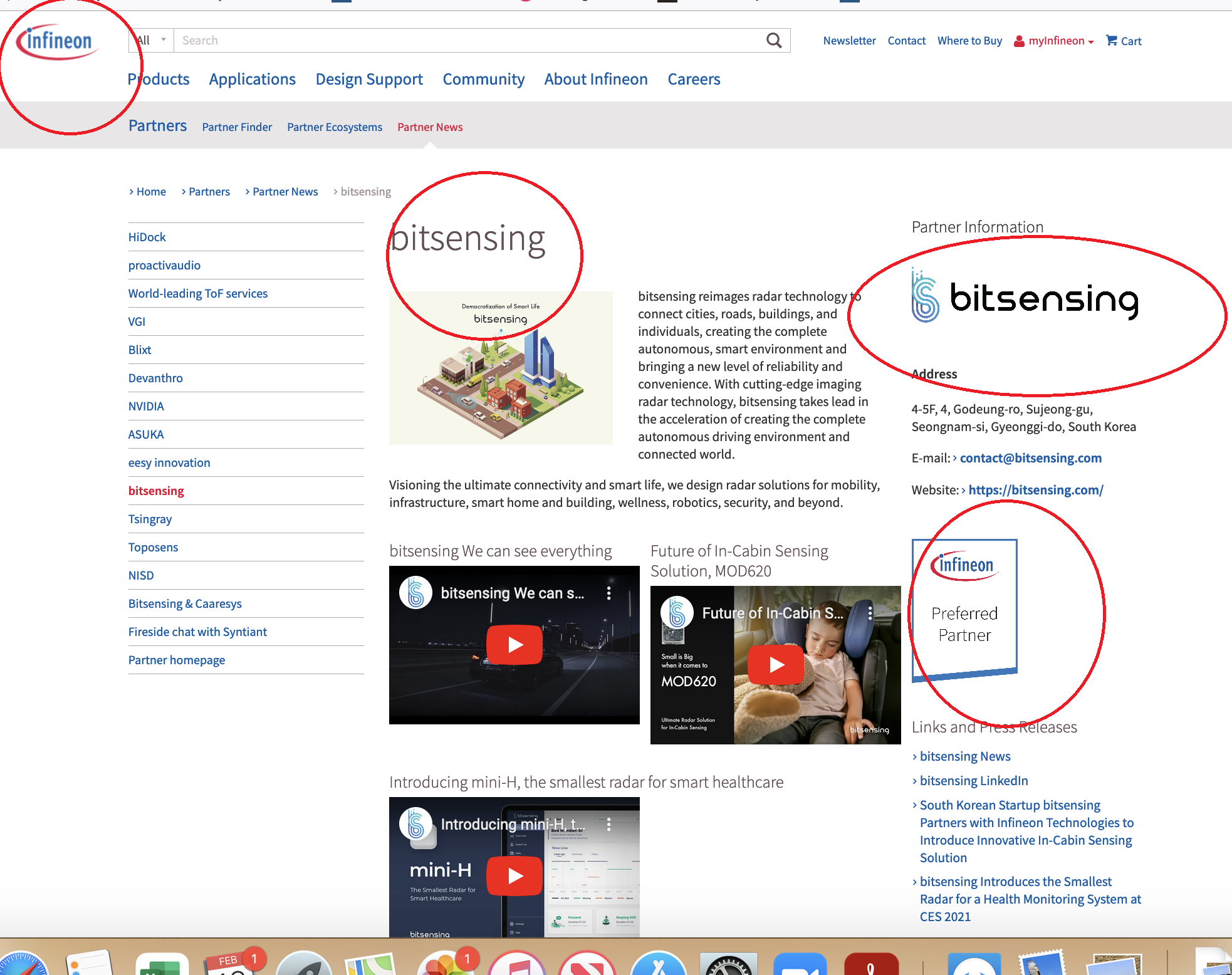Open the Applications menu
The height and width of the screenshot is (975, 1232).
[x=253, y=79]
